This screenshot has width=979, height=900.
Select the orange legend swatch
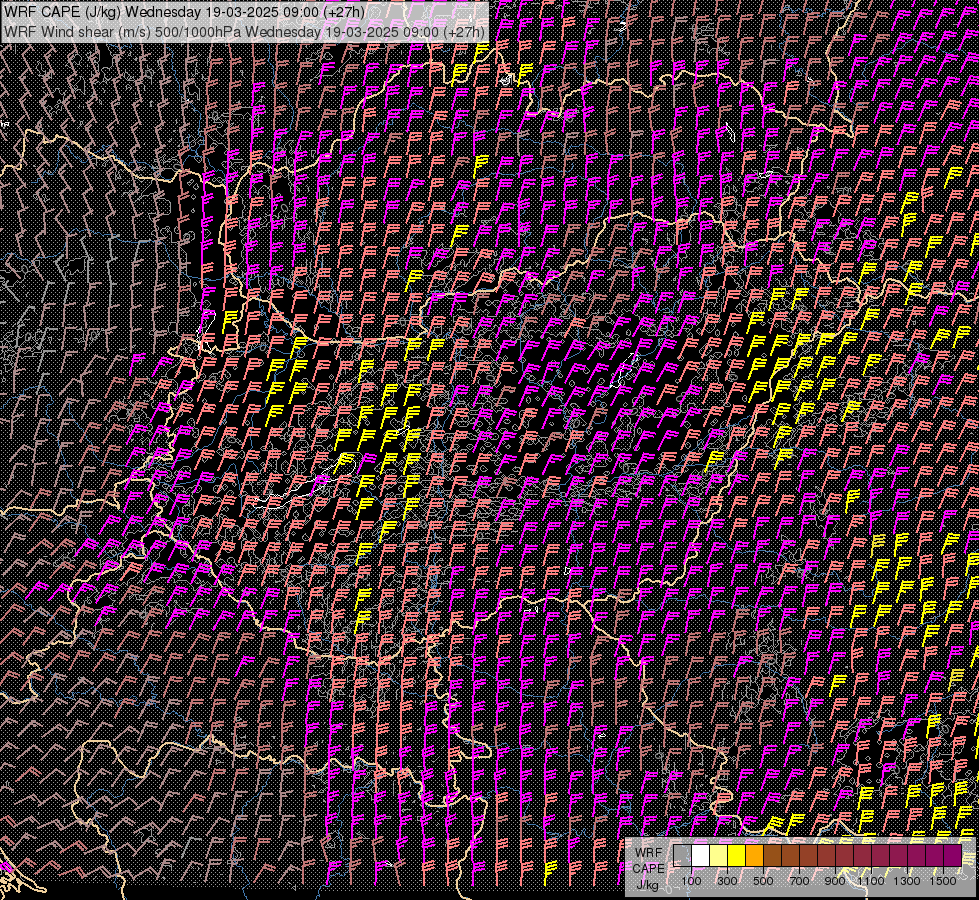(x=754, y=855)
